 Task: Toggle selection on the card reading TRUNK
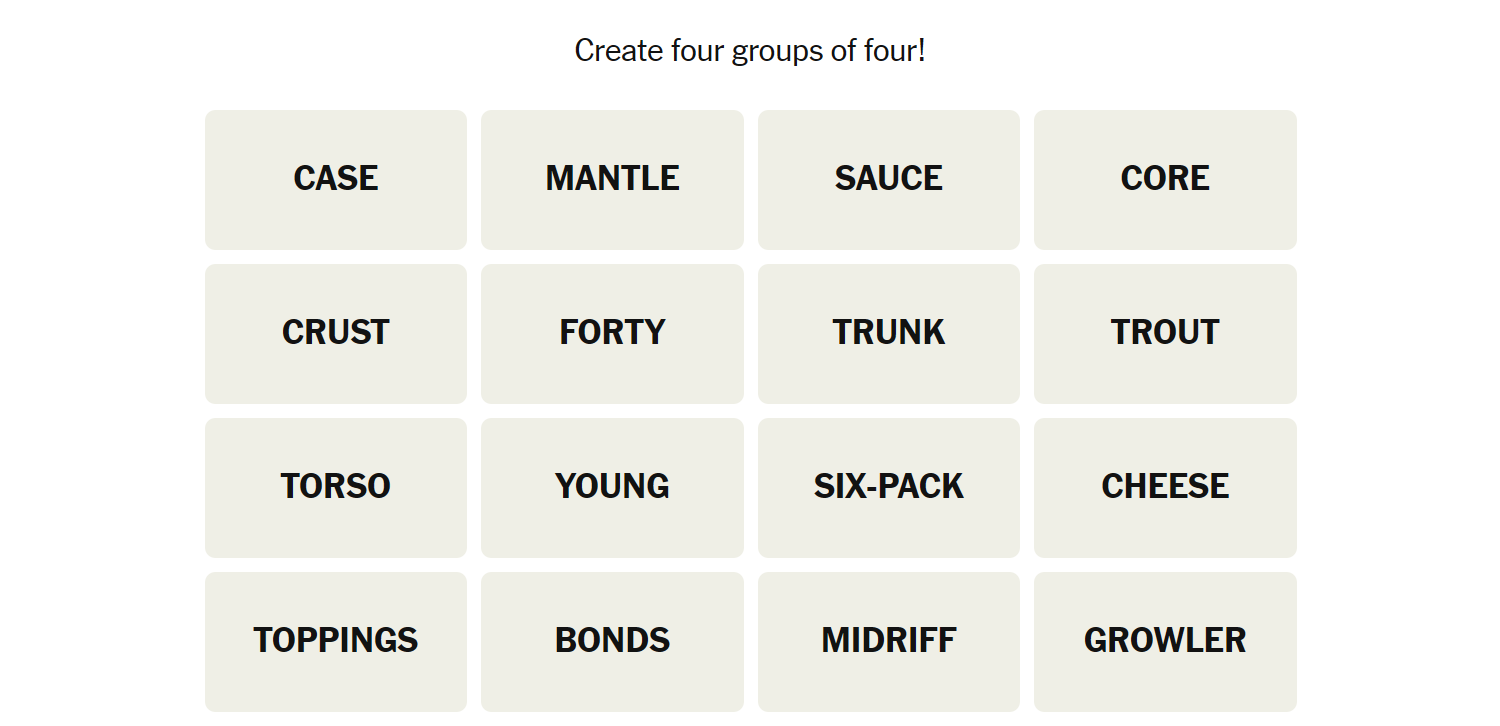click(x=888, y=334)
